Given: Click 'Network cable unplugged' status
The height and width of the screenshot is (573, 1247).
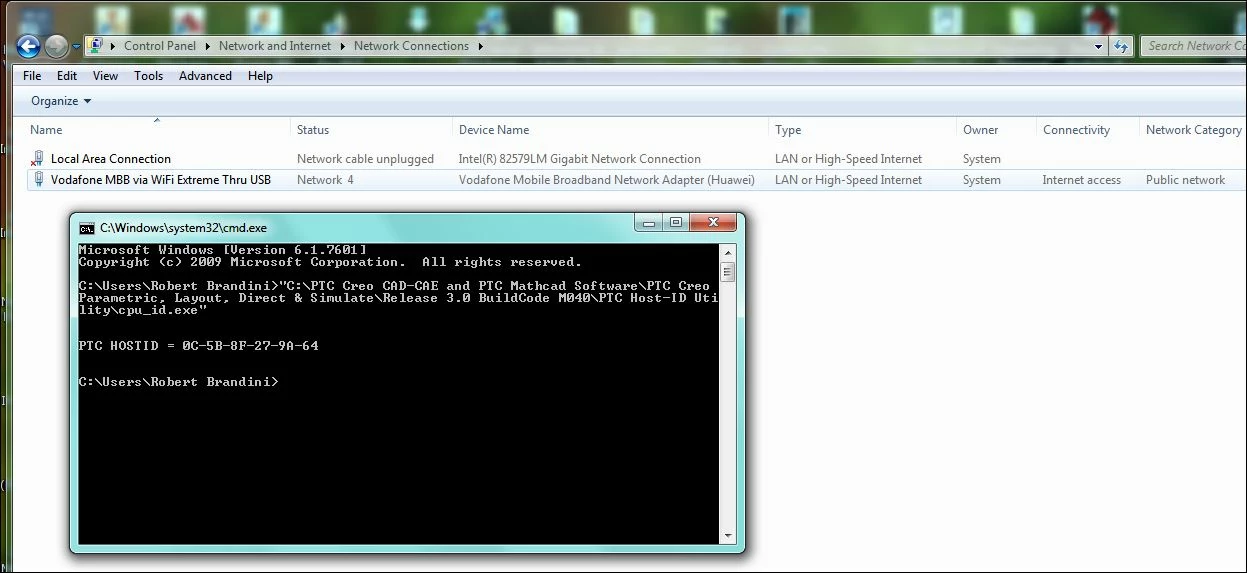Looking at the screenshot, I should 365,159.
